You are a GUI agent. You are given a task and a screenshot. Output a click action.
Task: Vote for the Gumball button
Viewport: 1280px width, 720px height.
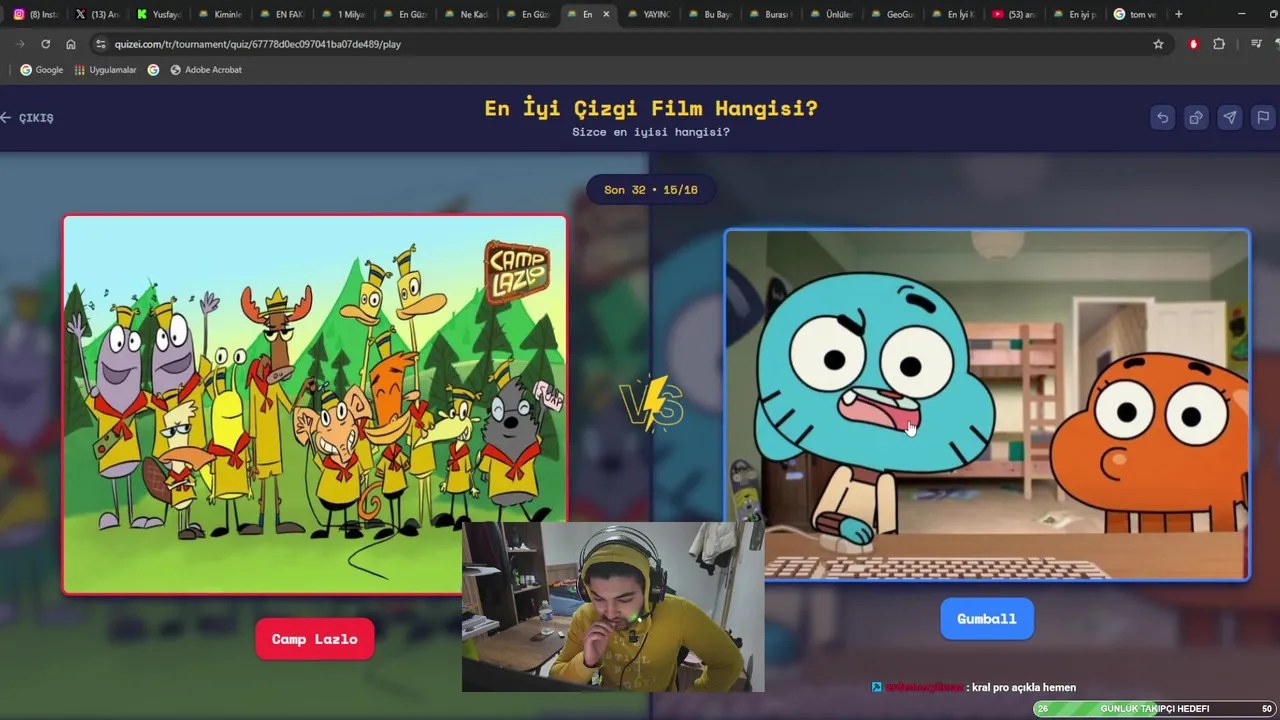coord(987,619)
